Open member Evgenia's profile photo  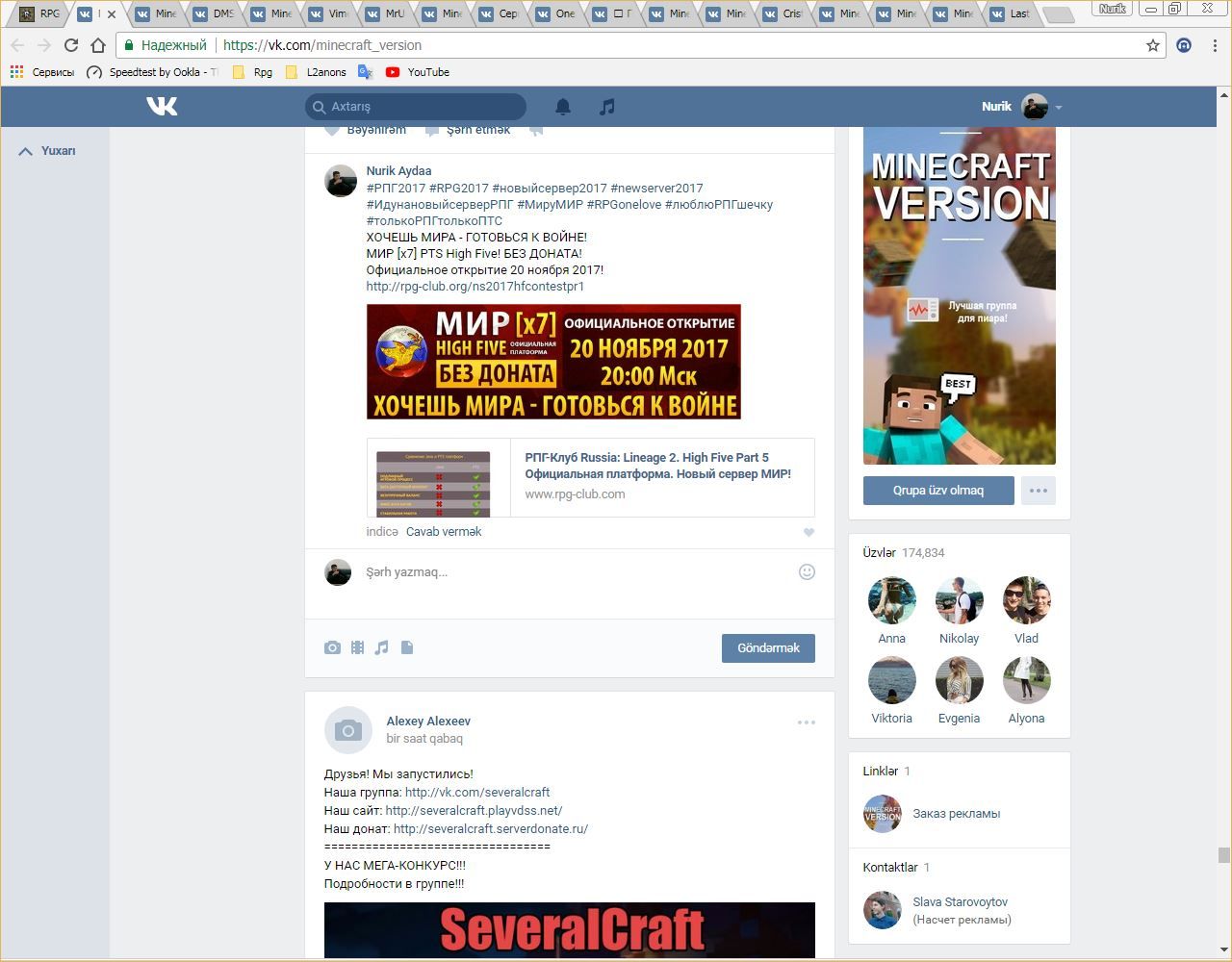pyautogui.click(x=960, y=680)
